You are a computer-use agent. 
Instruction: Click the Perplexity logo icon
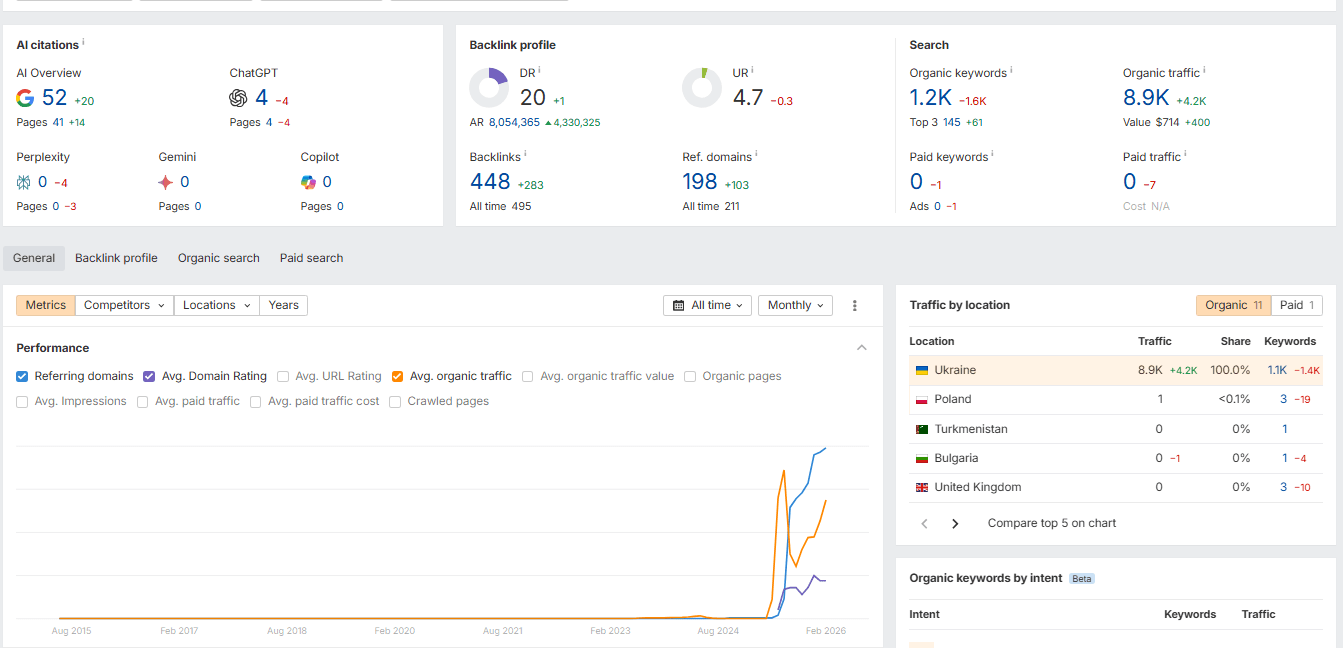pos(24,182)
